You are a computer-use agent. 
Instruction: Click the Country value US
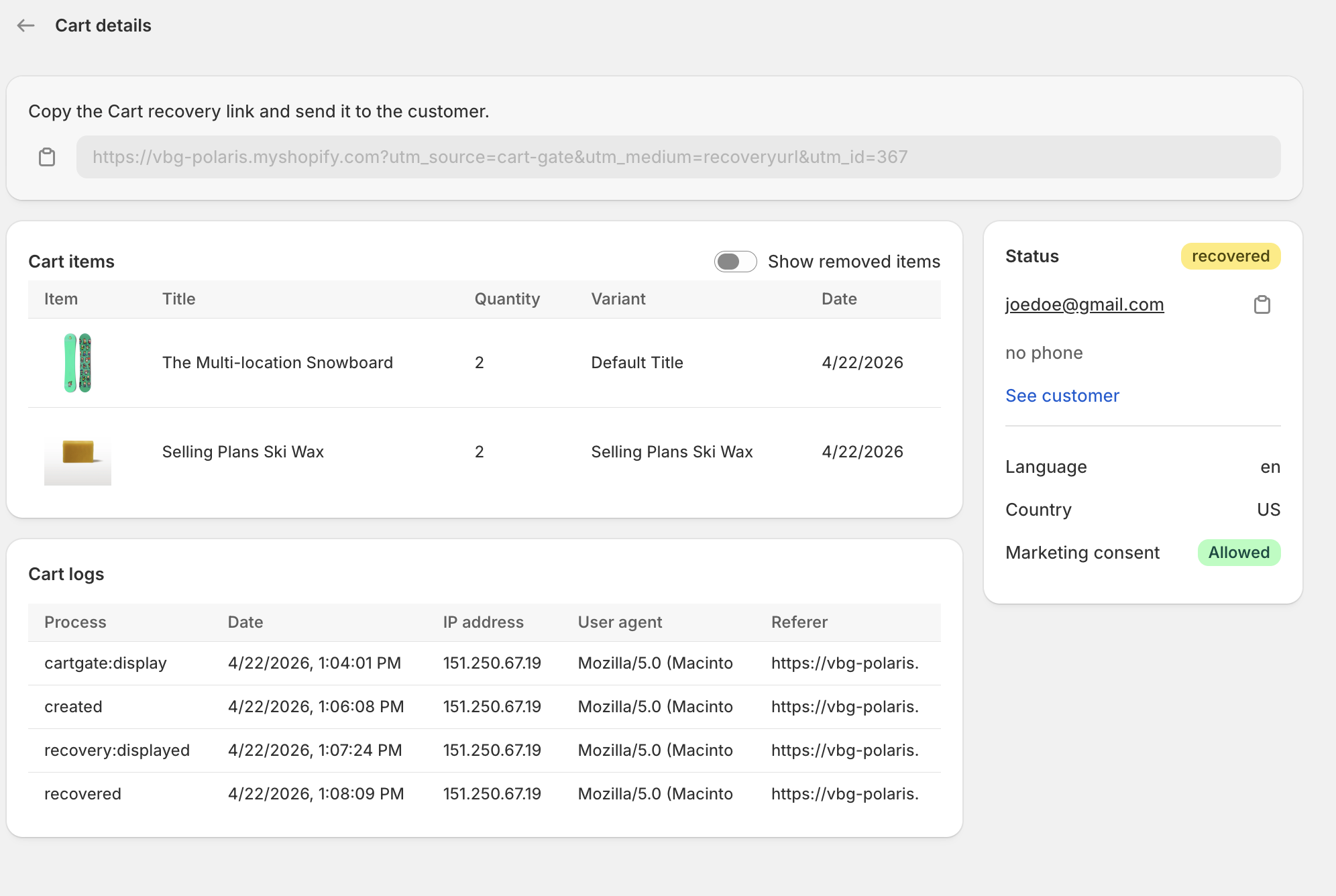pyautogui.click(x=1268, y=510)
